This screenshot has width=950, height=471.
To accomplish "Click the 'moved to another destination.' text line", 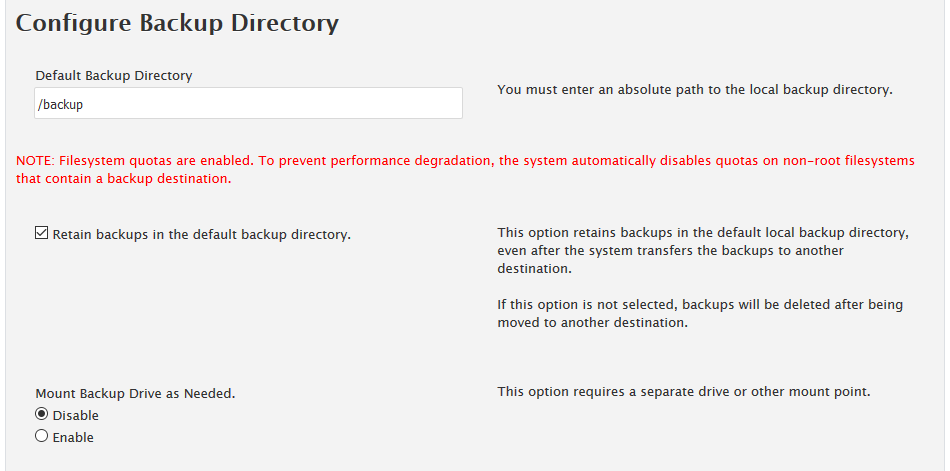I will (592, 323).
